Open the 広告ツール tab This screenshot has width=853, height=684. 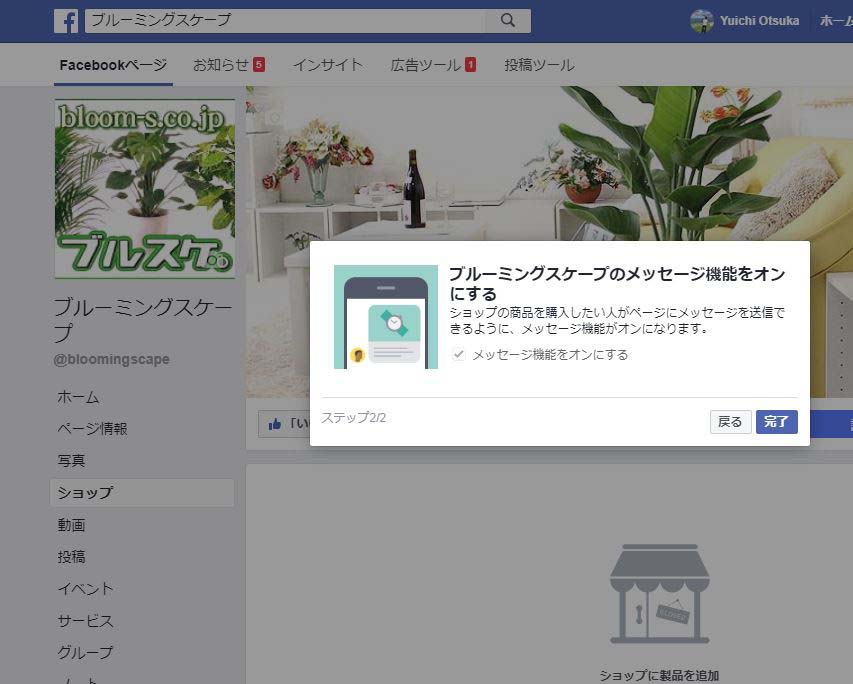coord(425,65)
